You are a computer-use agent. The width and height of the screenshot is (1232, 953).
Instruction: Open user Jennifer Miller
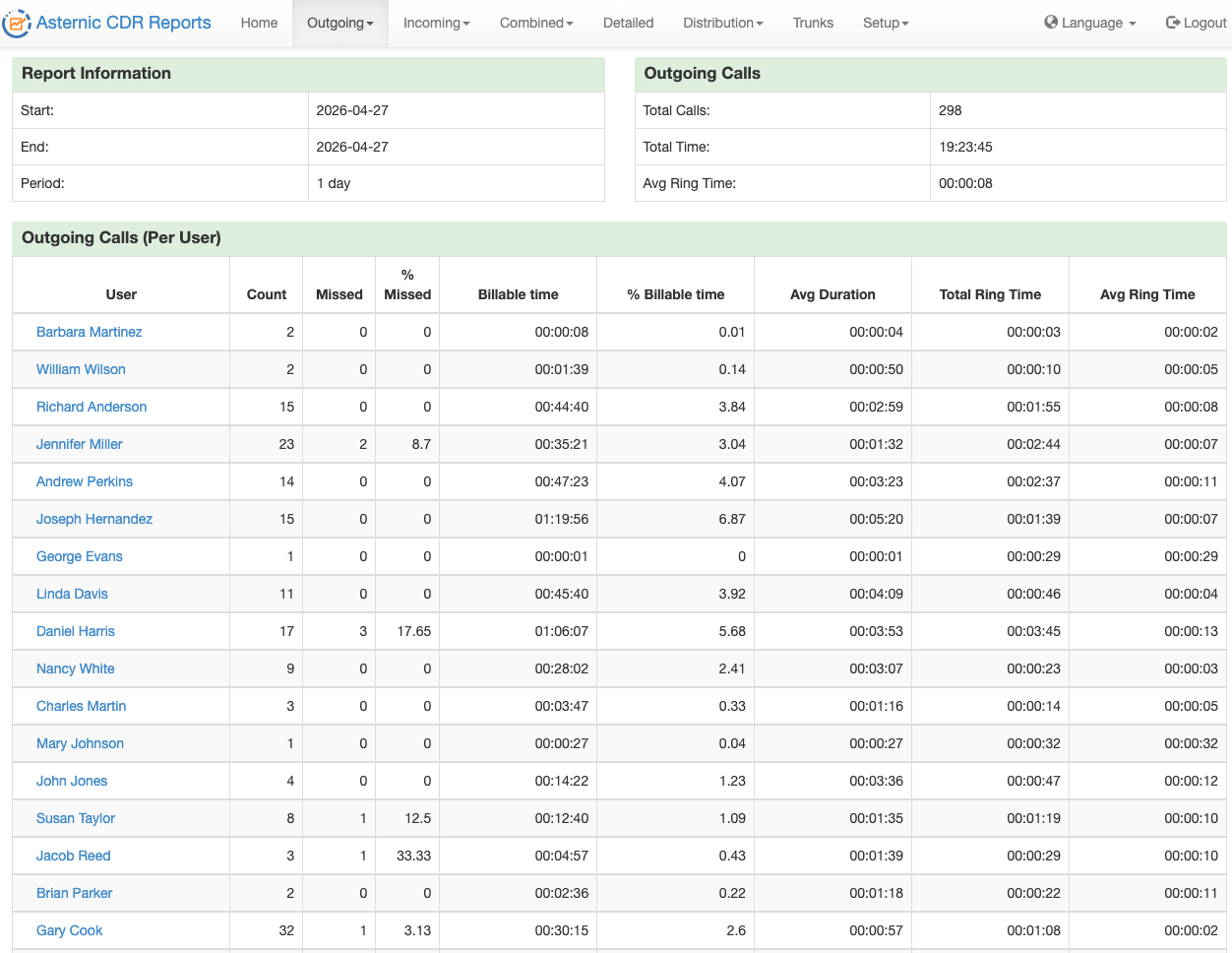click(79, 444)
